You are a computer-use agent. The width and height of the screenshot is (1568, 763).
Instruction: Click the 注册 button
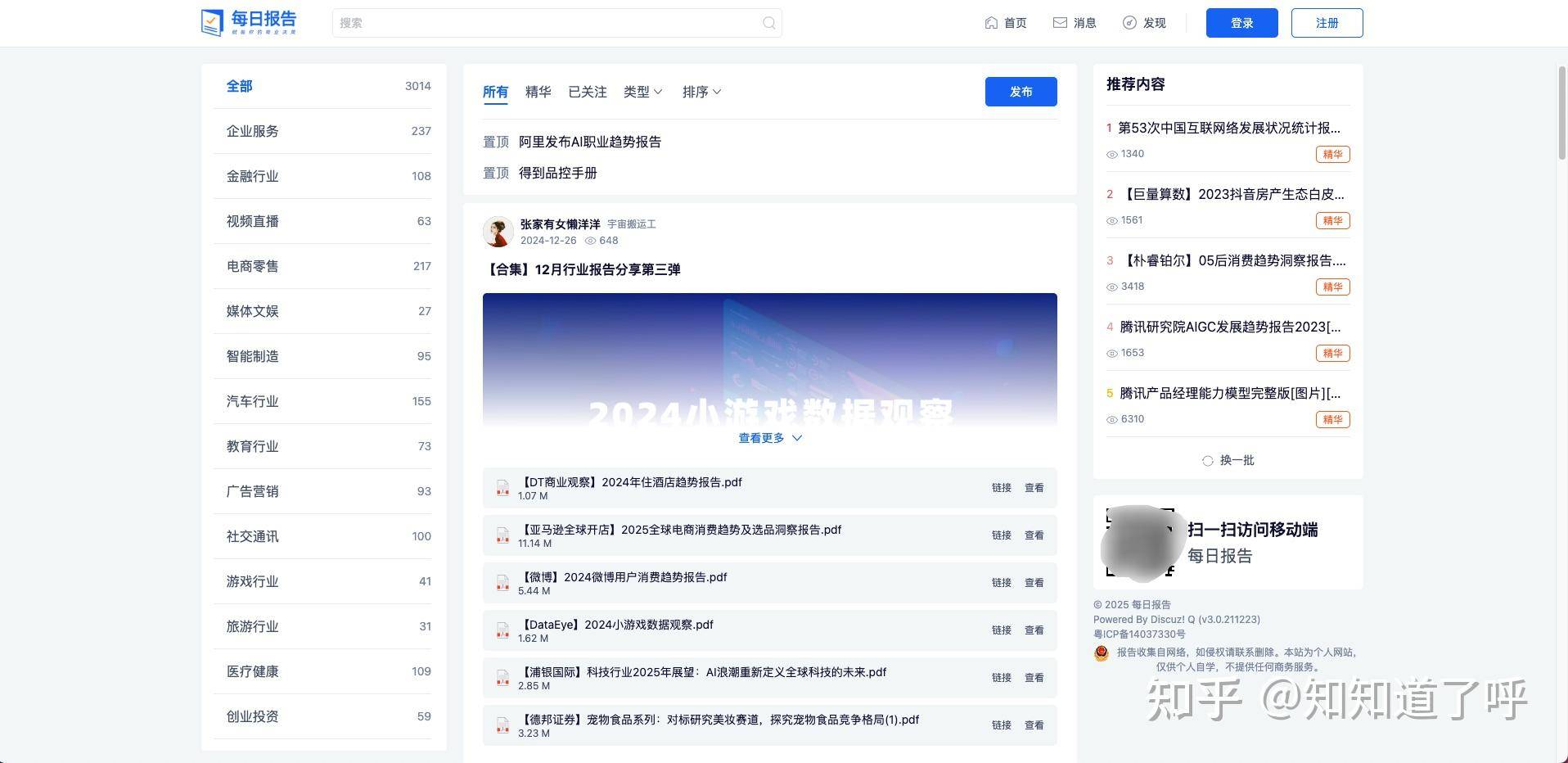[x=1327, y=23]
